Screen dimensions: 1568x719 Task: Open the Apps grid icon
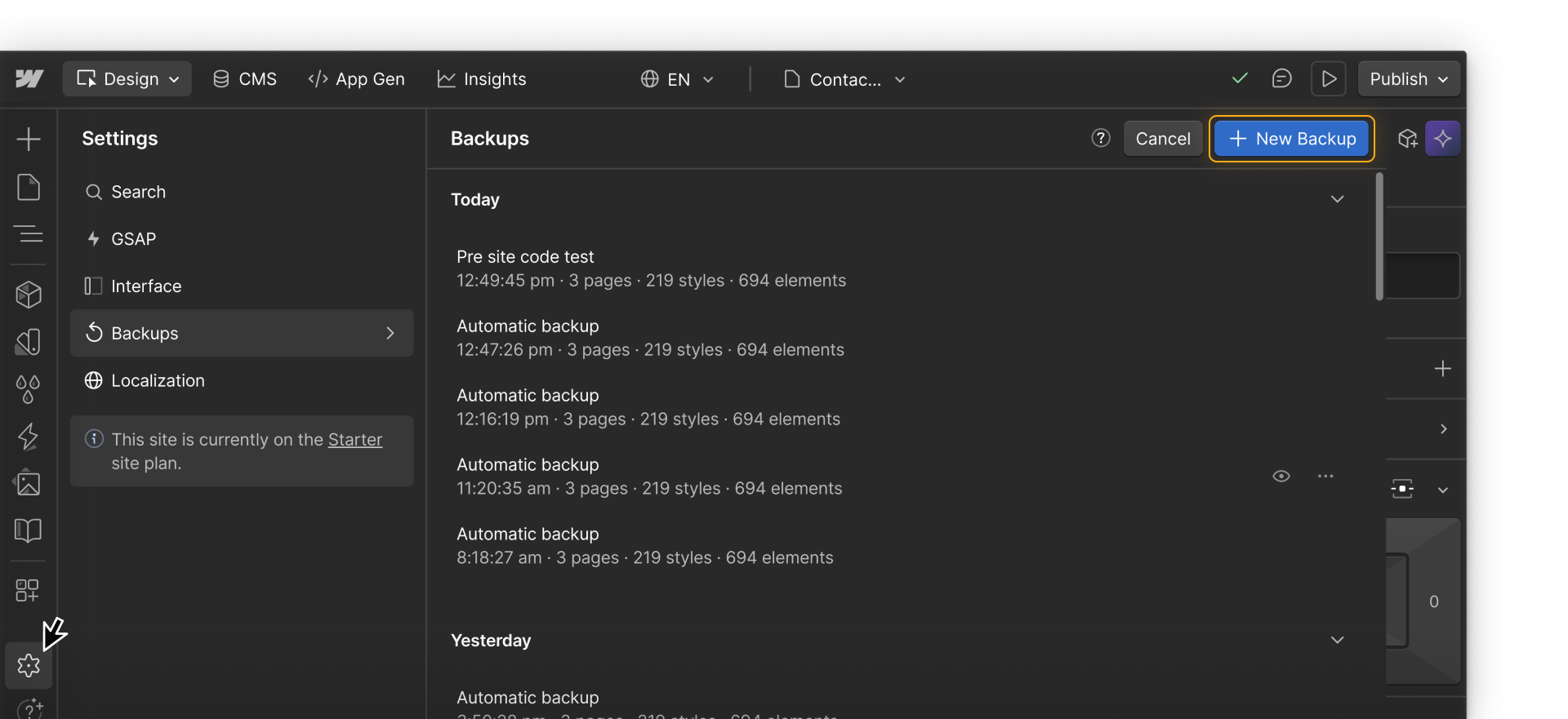coord(28,590)
